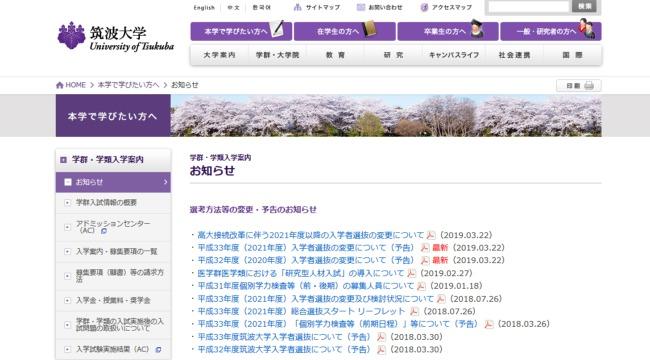This screenshot has width=650, height=360.
Task: Click minus icon beside お知らせ sidebar item
Action: point(68,182)
